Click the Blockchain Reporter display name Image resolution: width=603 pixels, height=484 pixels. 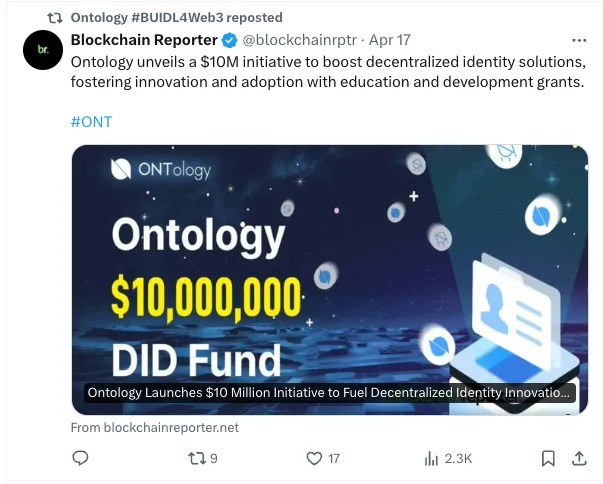144,41
